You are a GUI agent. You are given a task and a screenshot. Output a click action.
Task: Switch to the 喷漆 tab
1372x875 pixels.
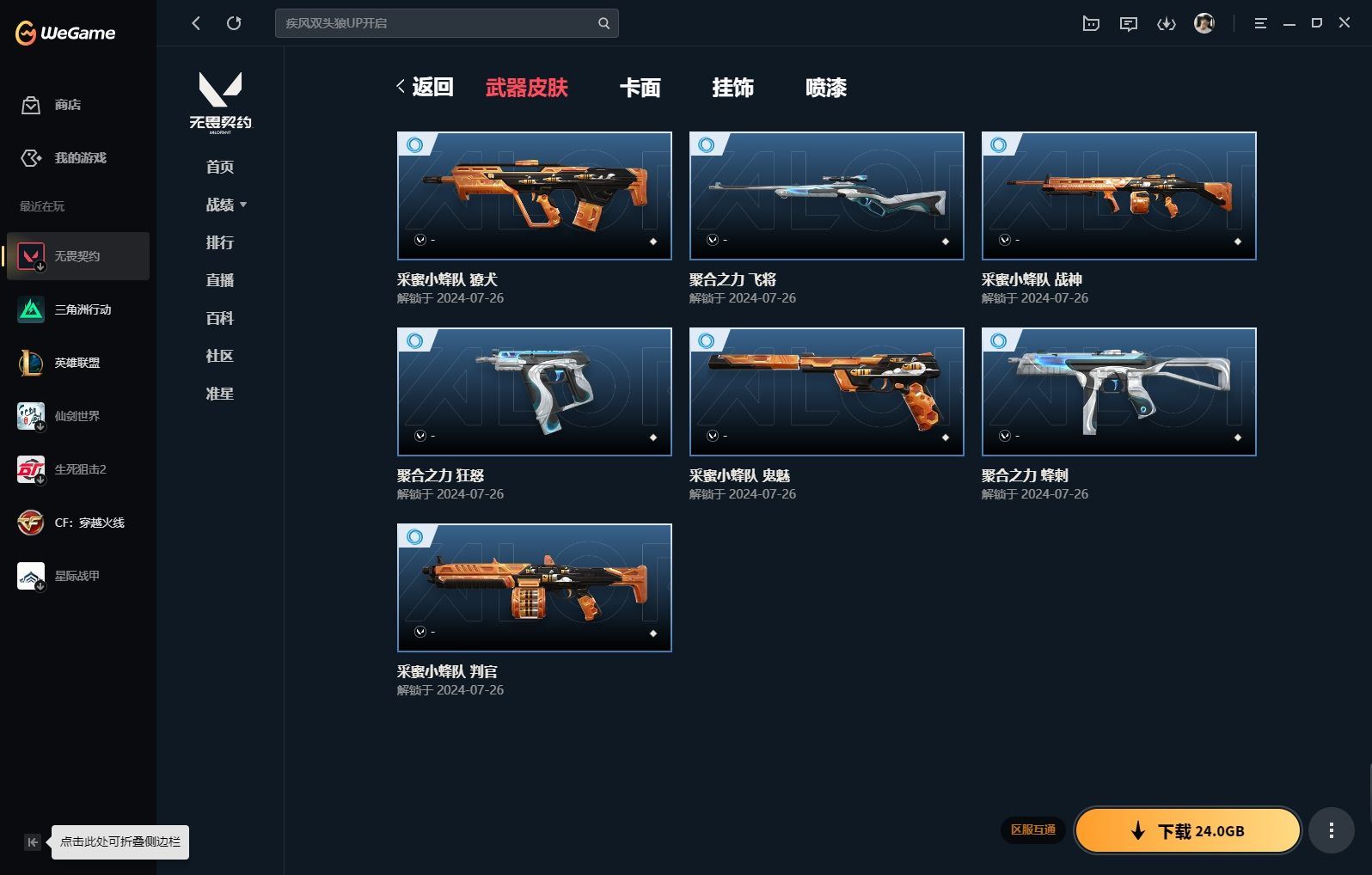point(825,88)
